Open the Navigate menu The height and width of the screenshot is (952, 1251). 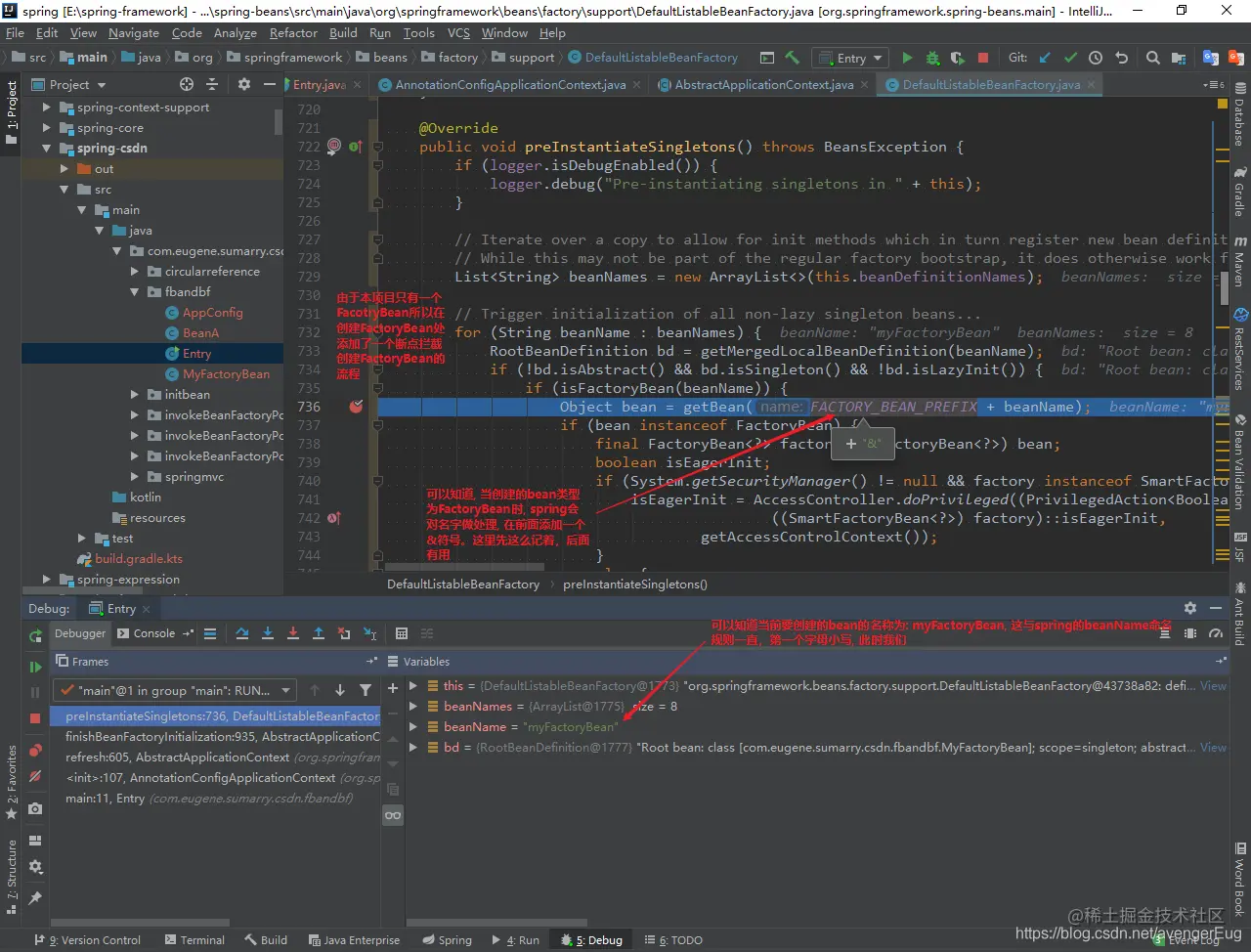[x=134, y=33]
